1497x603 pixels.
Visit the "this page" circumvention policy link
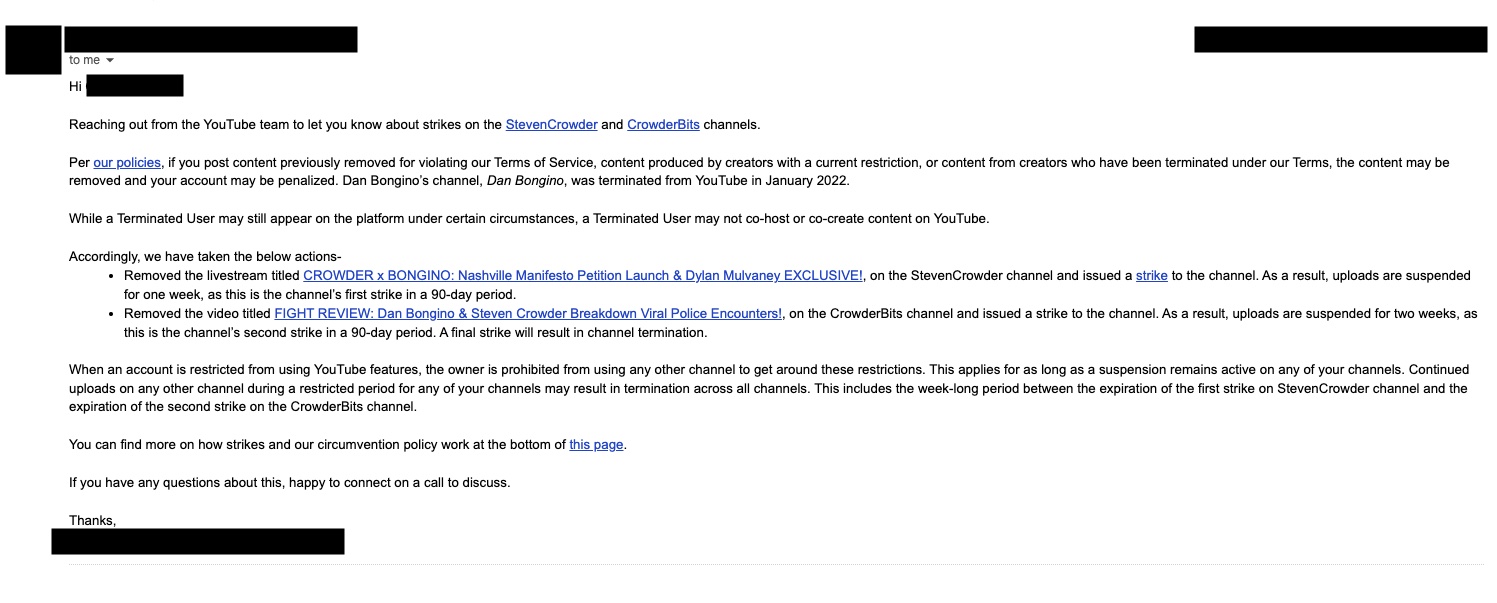coord(597,445)
